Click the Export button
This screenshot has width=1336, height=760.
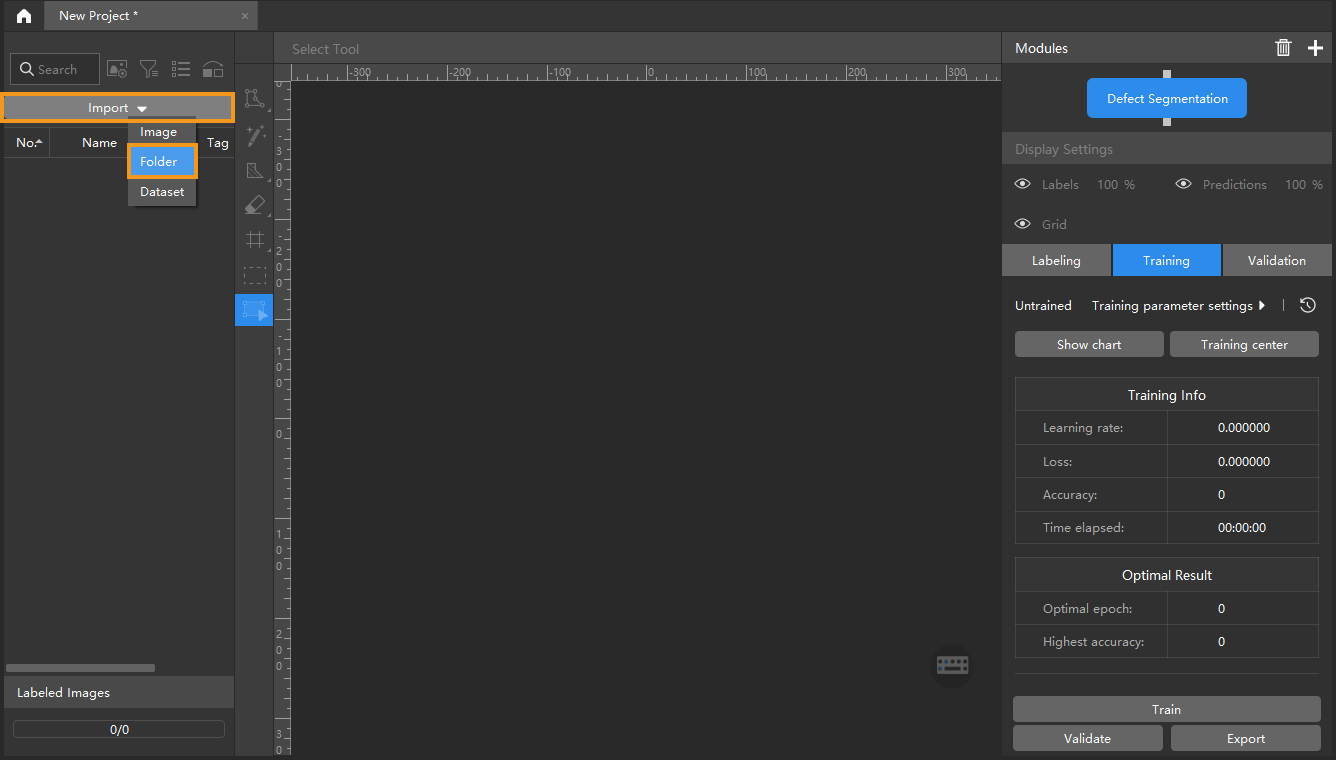(x=1245, y=738)
